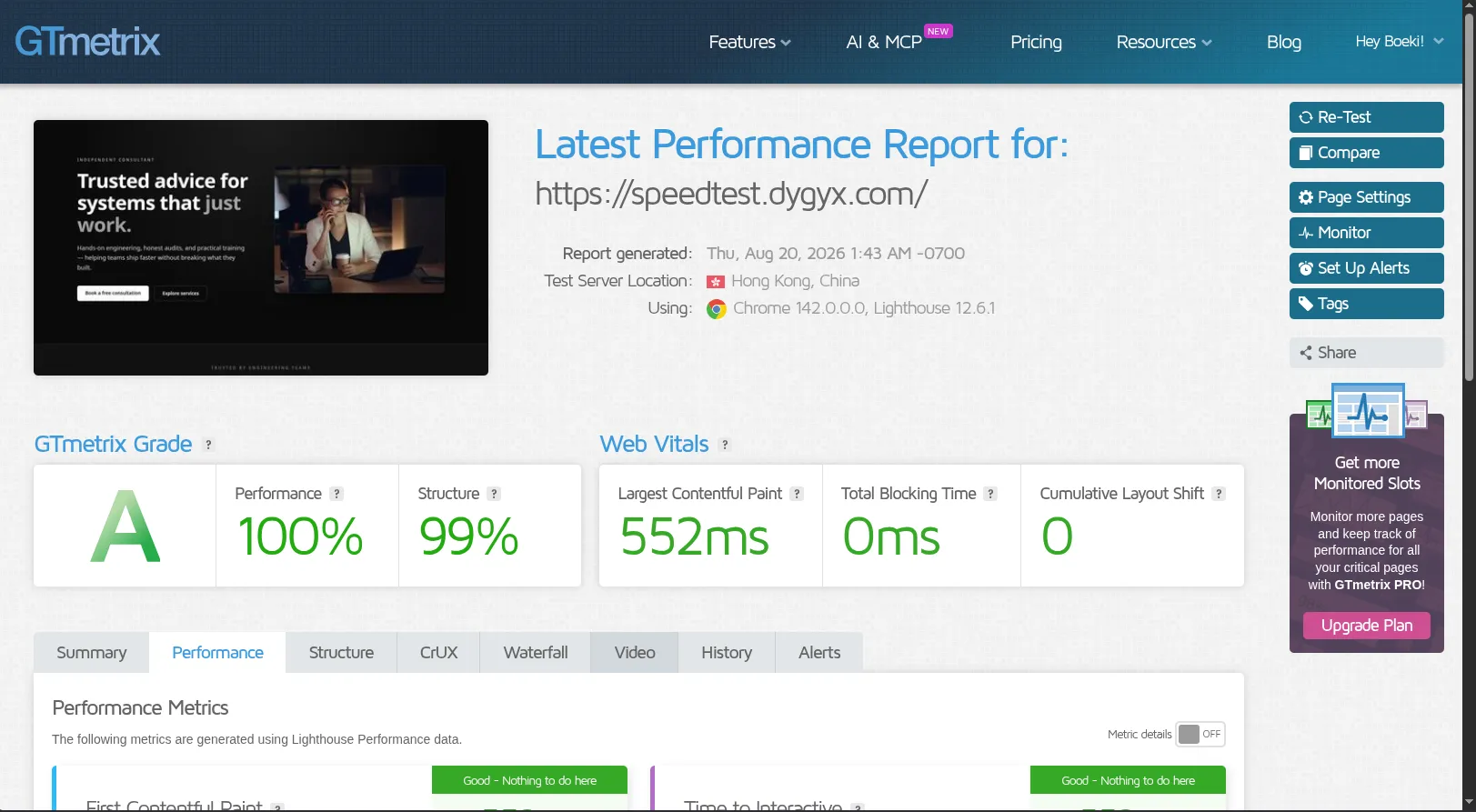1476x812 pixels.
Task: Click the Share icon
Action: pyautogui.click(x=1306, y=353)
